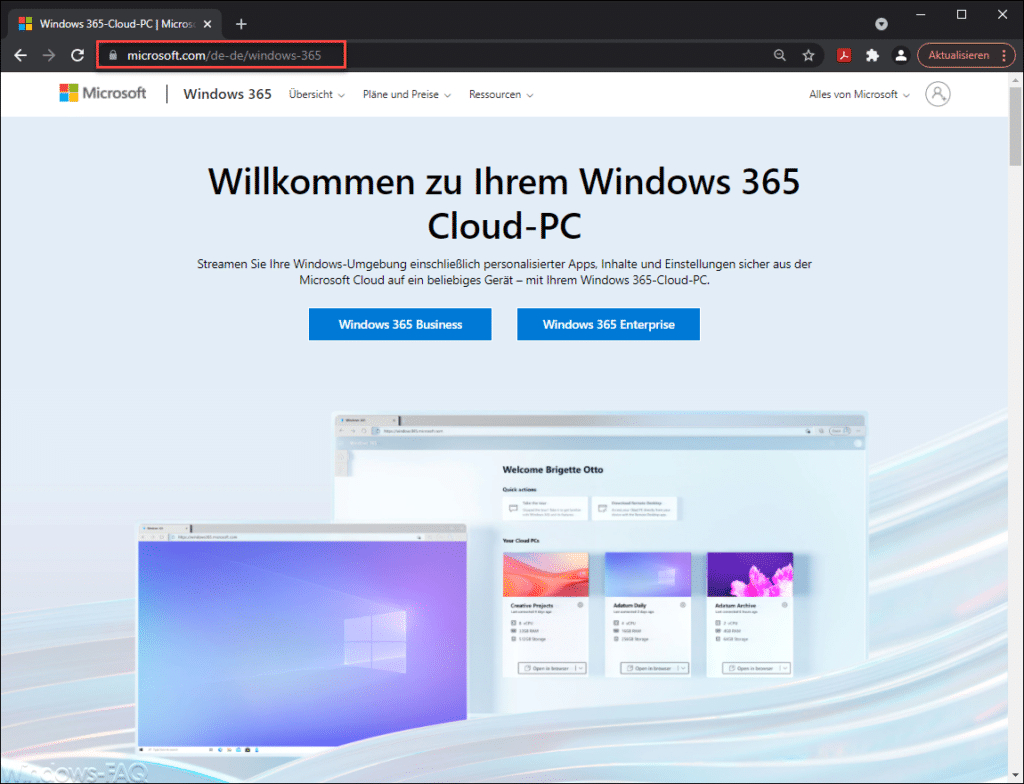Reload the current page
This screenshot has width=1024, height=784.
(x=78, y=56)
